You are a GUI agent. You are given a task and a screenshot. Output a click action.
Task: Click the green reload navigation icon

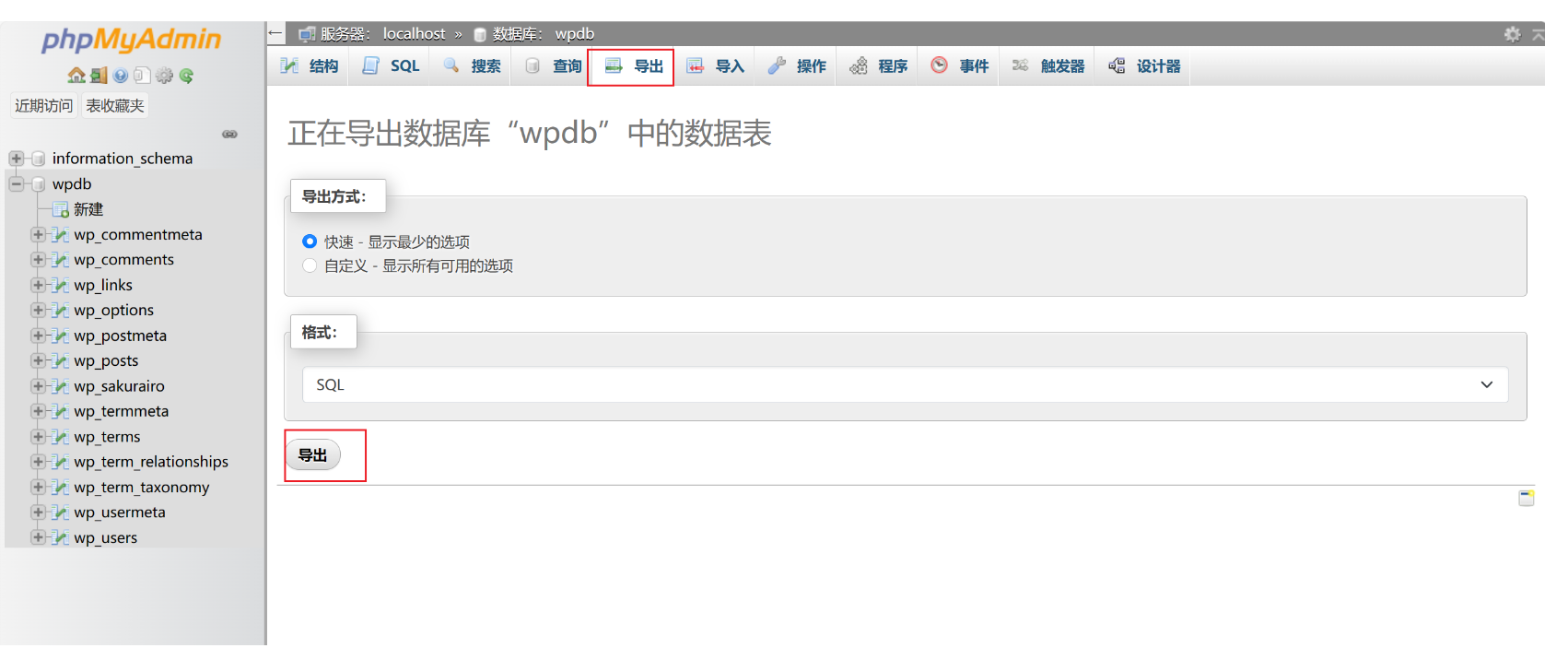click(x=187, y=76)
